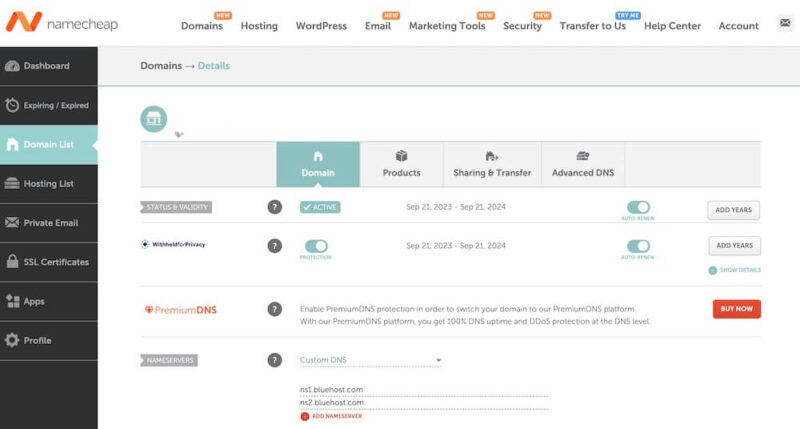Click the Active status badge

point(320,207)
